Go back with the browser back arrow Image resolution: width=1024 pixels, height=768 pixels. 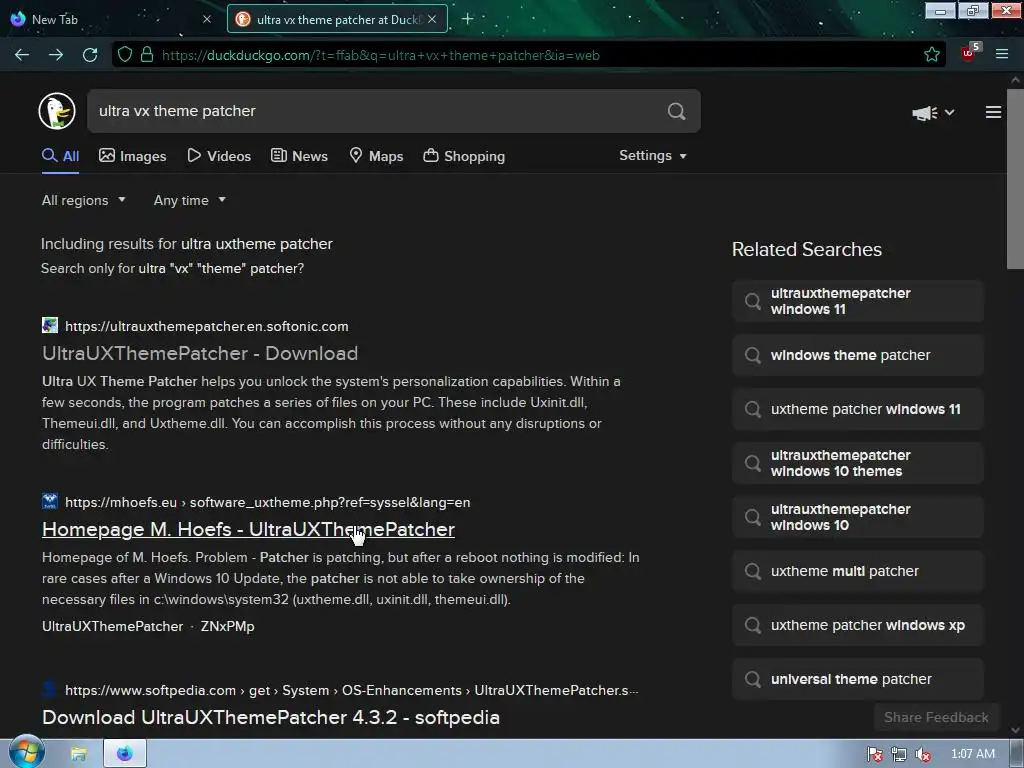point(22,55)
